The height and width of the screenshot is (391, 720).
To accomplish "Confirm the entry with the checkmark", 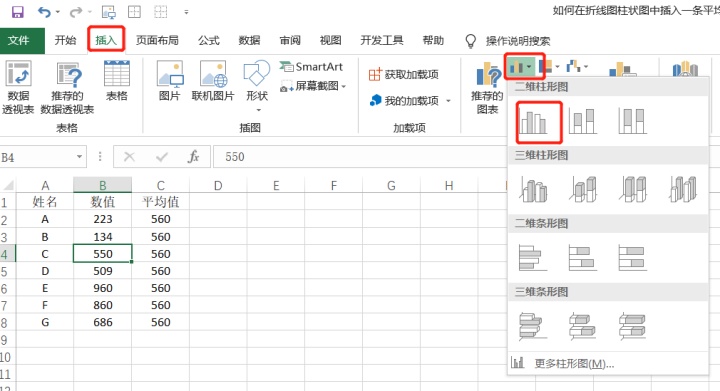I will [162, 157].
